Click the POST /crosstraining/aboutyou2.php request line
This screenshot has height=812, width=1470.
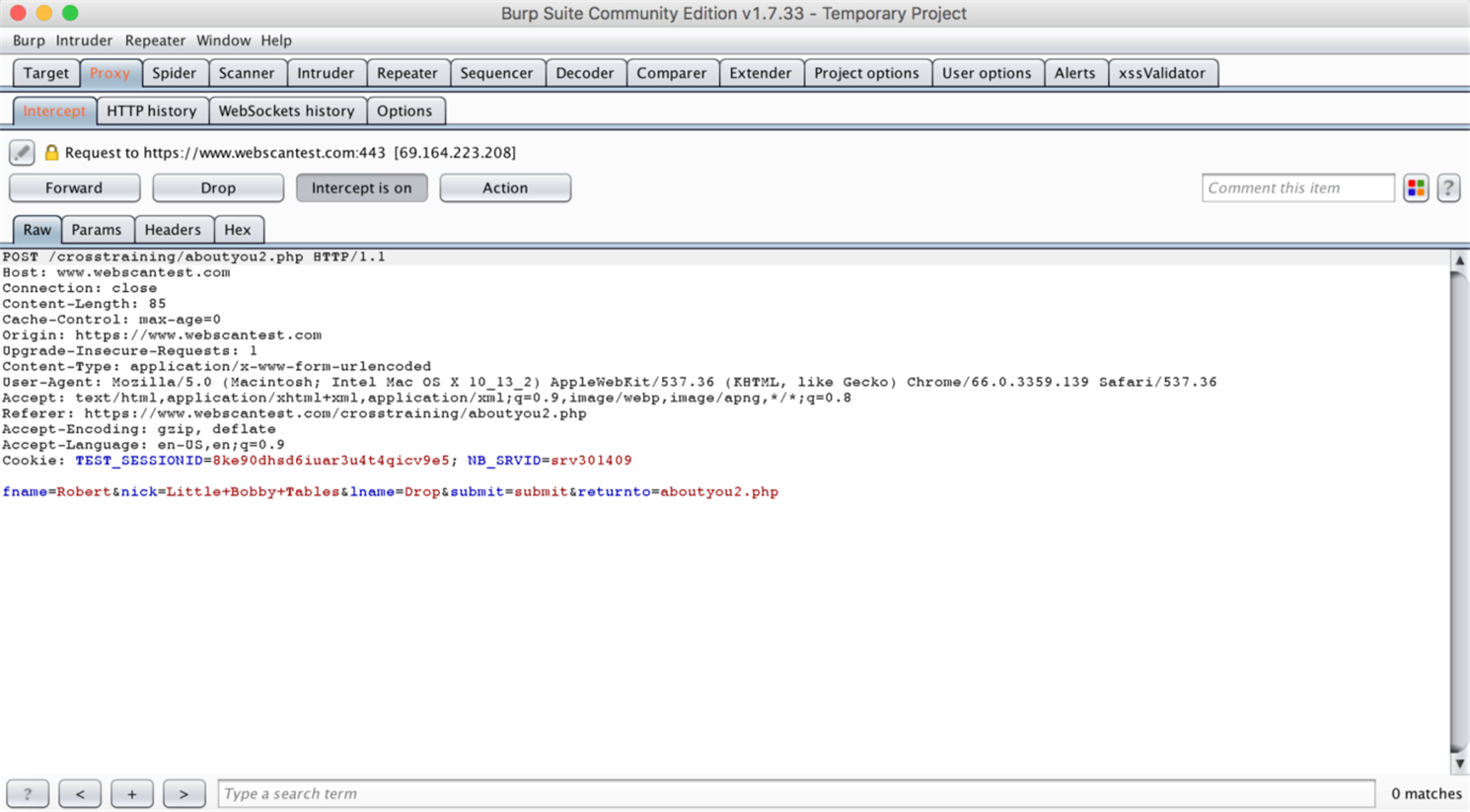tap(194, 257)
